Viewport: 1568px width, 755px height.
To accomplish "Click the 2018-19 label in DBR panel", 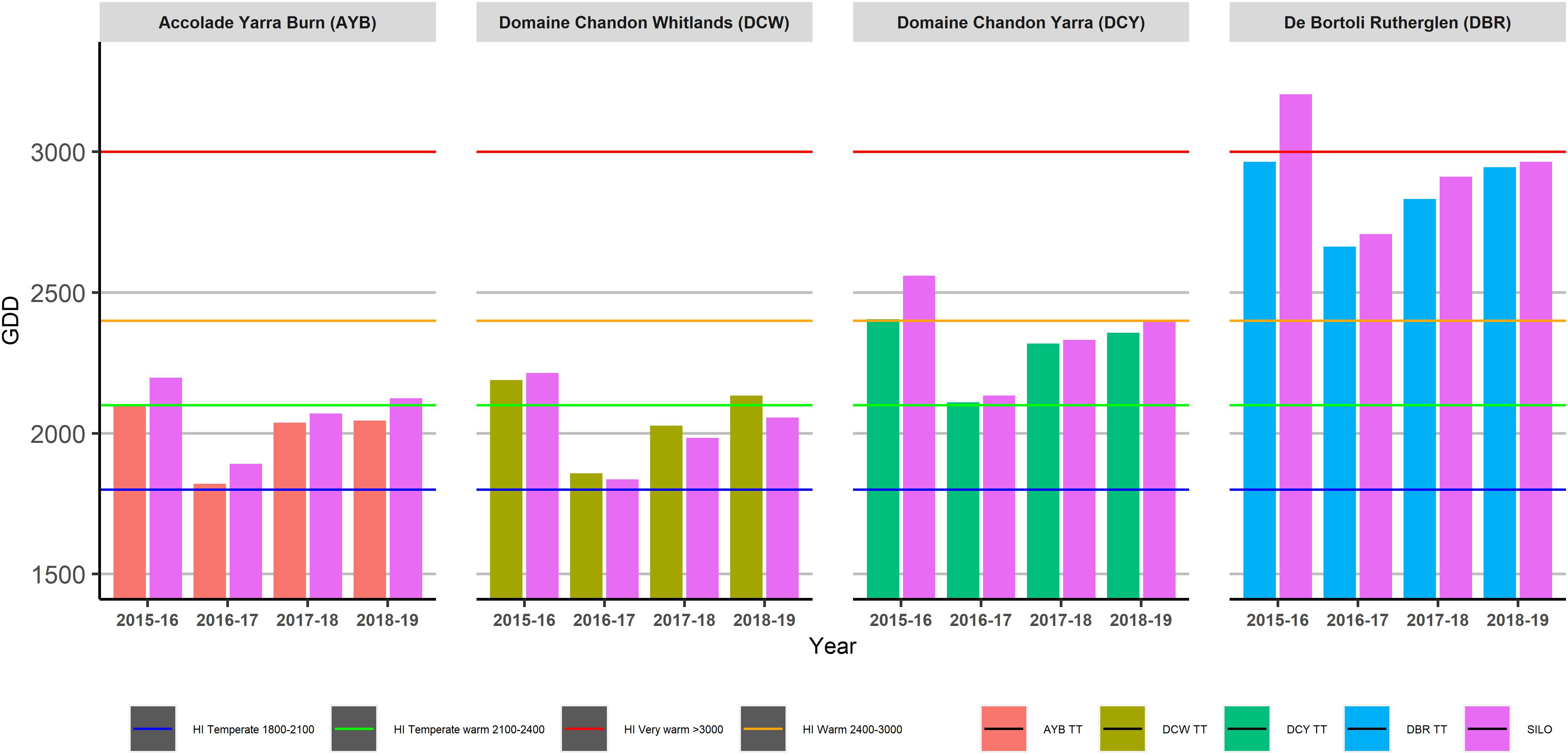I will coord(1517,620).
